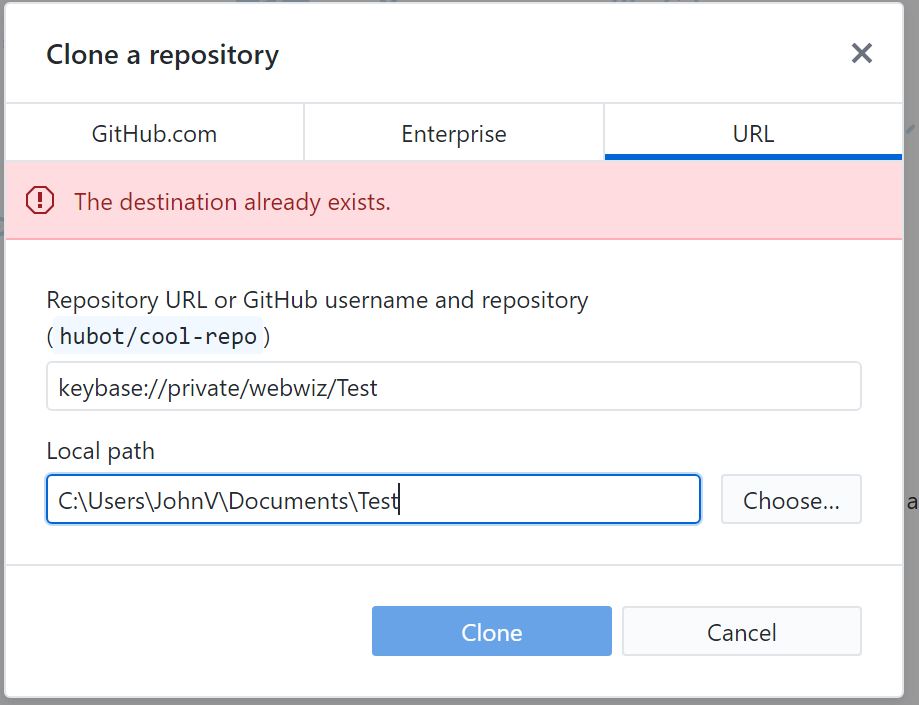Viewport: 919px width, 705px height.
Task: Click the Local path input field
Action: coord(373,499)
